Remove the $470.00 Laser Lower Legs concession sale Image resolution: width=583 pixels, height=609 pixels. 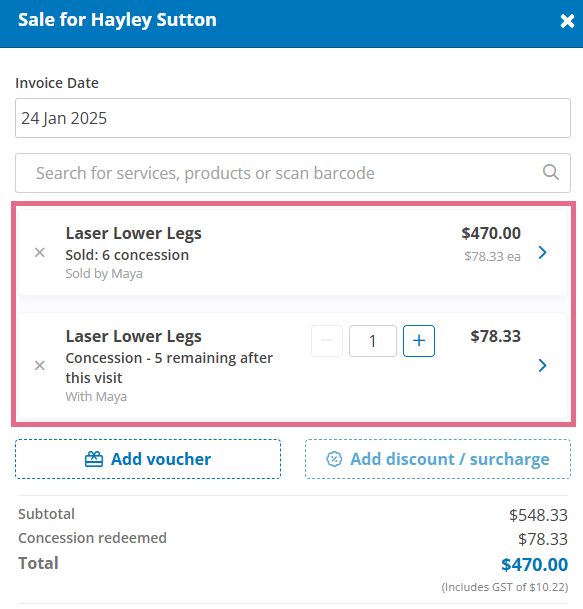40,253
